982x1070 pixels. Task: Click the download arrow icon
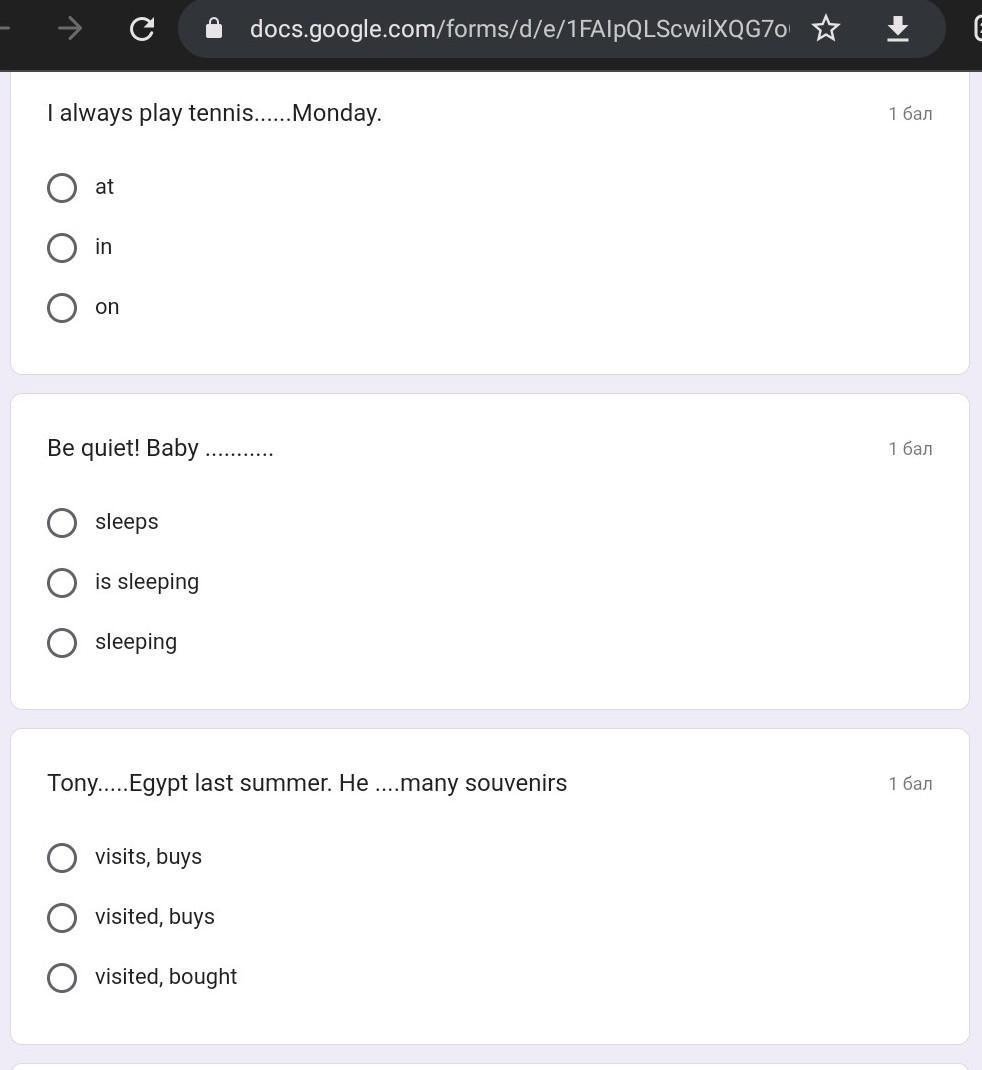(897, 29)
